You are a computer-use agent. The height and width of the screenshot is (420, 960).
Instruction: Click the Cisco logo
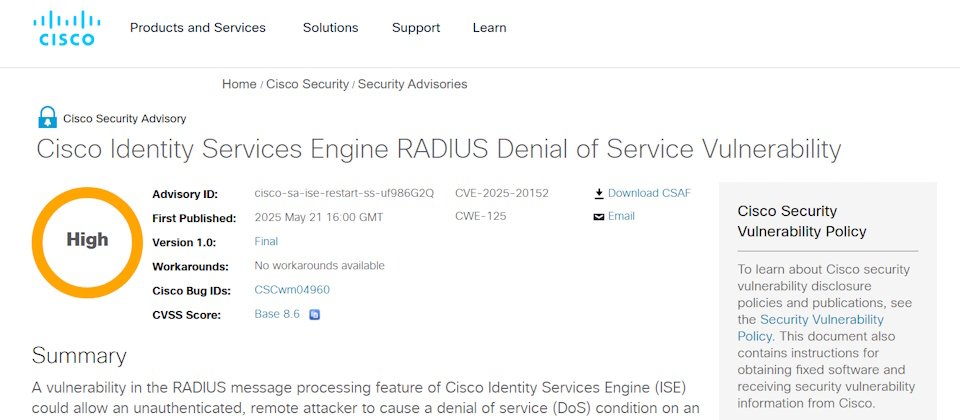tap(67, 28)
